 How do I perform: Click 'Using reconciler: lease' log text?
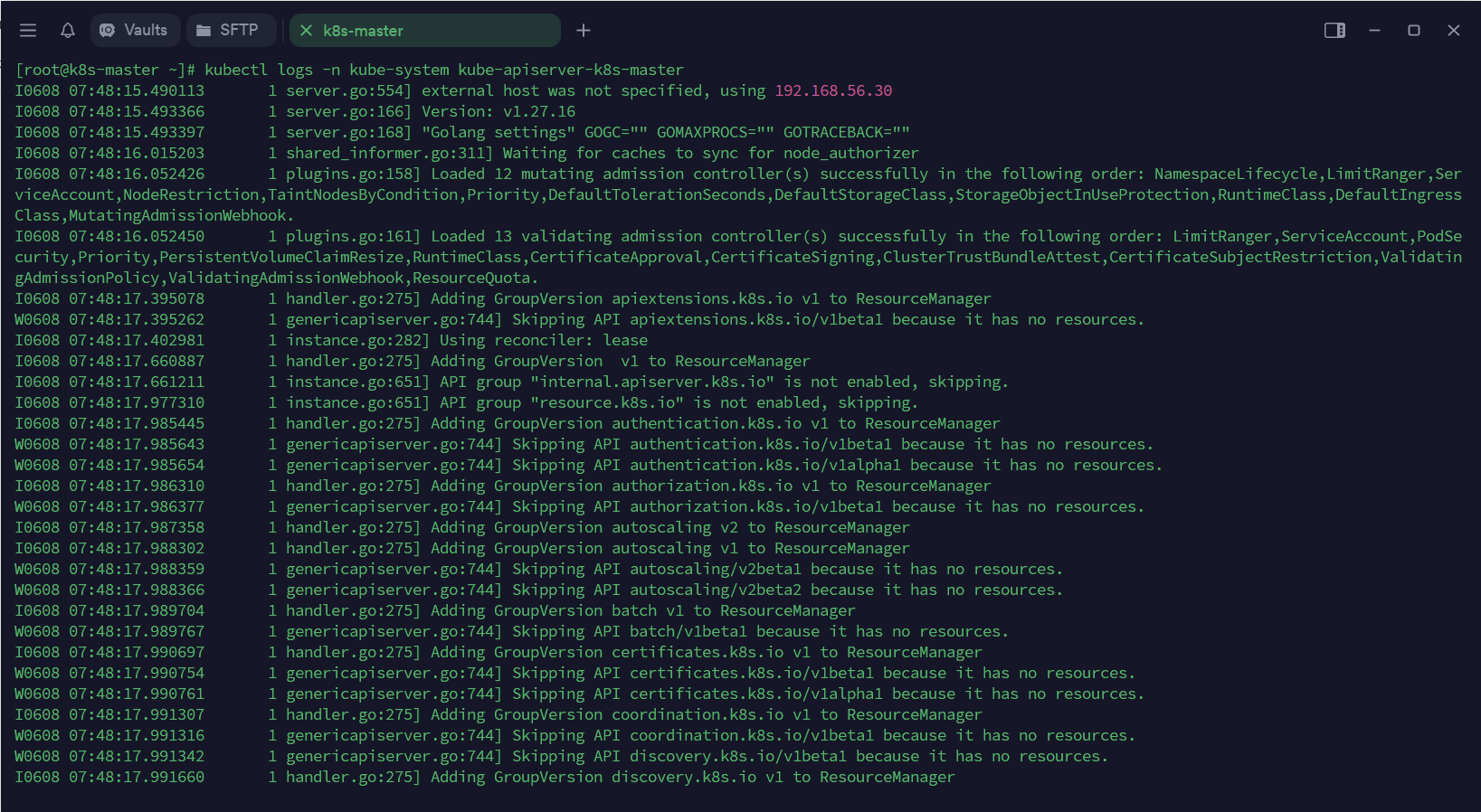pos(544,340)
